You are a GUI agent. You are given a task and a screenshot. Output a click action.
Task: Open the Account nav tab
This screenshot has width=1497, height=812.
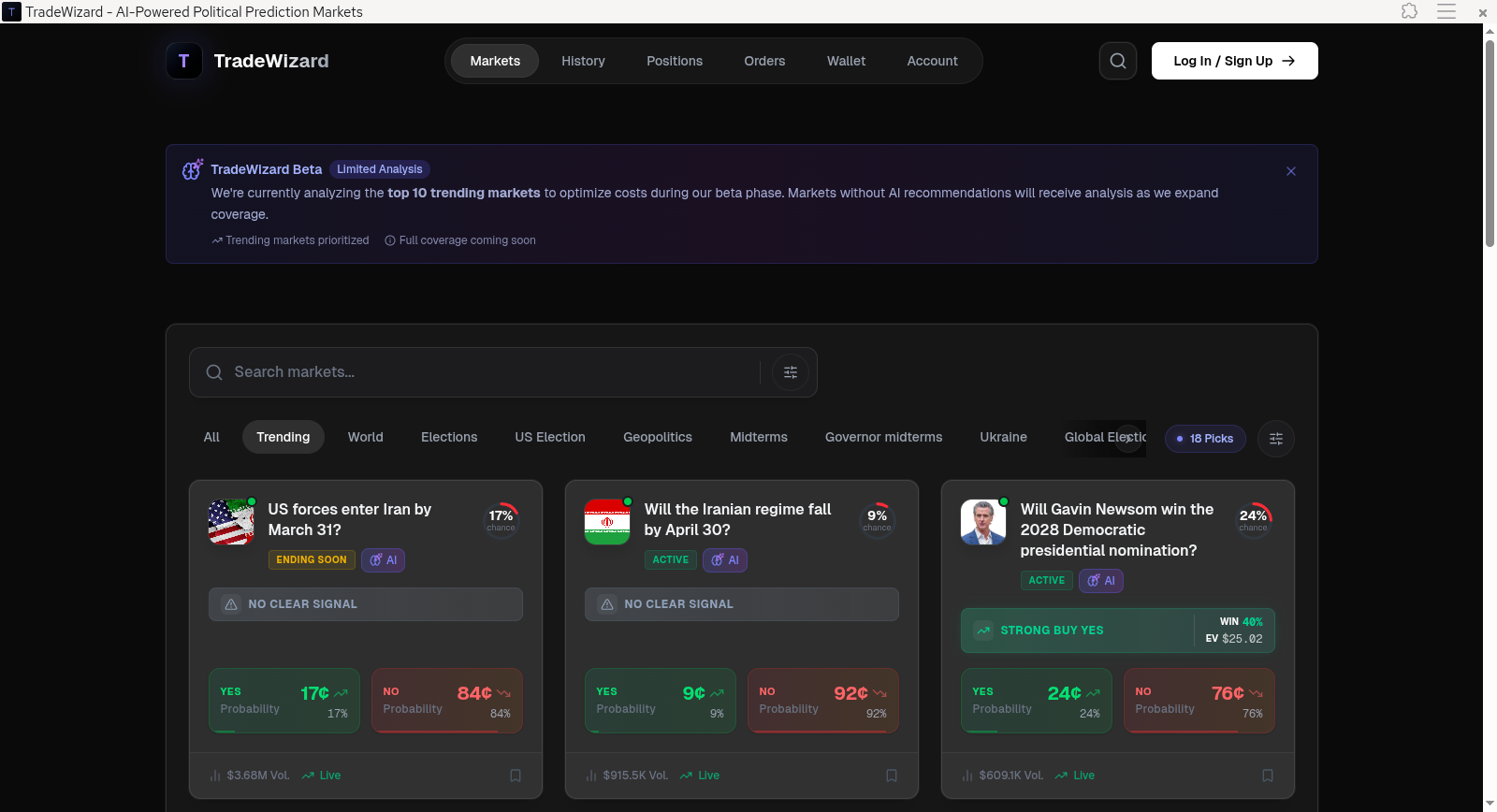932,61
